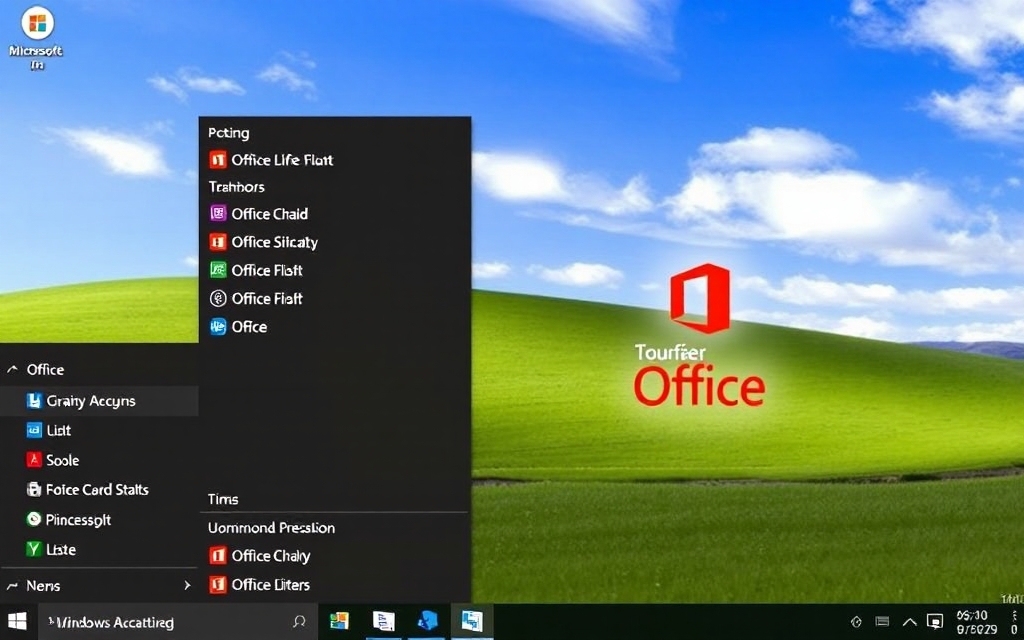Select the highlighted Graiiy Accyns entry
The height and width of the screenshot is (640, 1024).
click(x=99, y=401)
